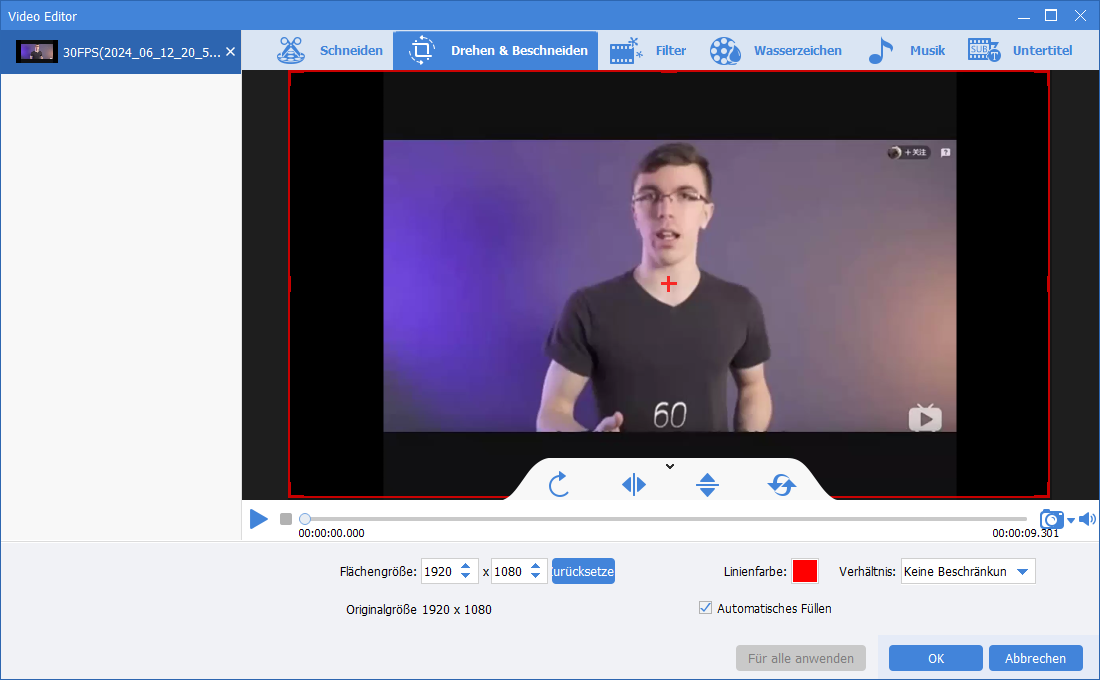Play the video preview
The image size is (1100, 680).
(x=259, y=519)
